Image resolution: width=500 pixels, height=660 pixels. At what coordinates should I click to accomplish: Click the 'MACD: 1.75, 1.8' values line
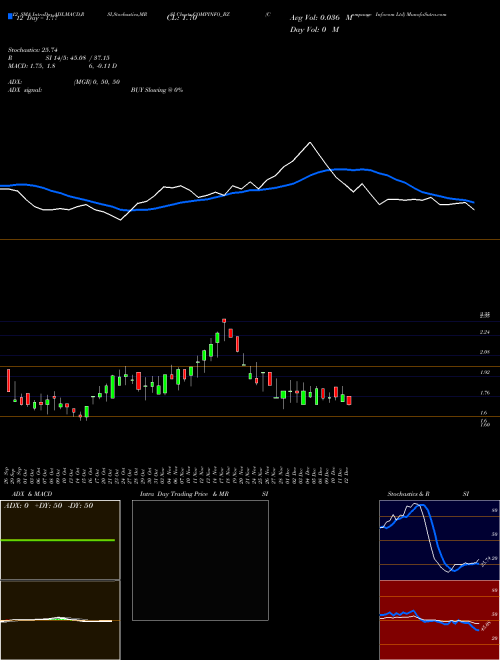32,66
